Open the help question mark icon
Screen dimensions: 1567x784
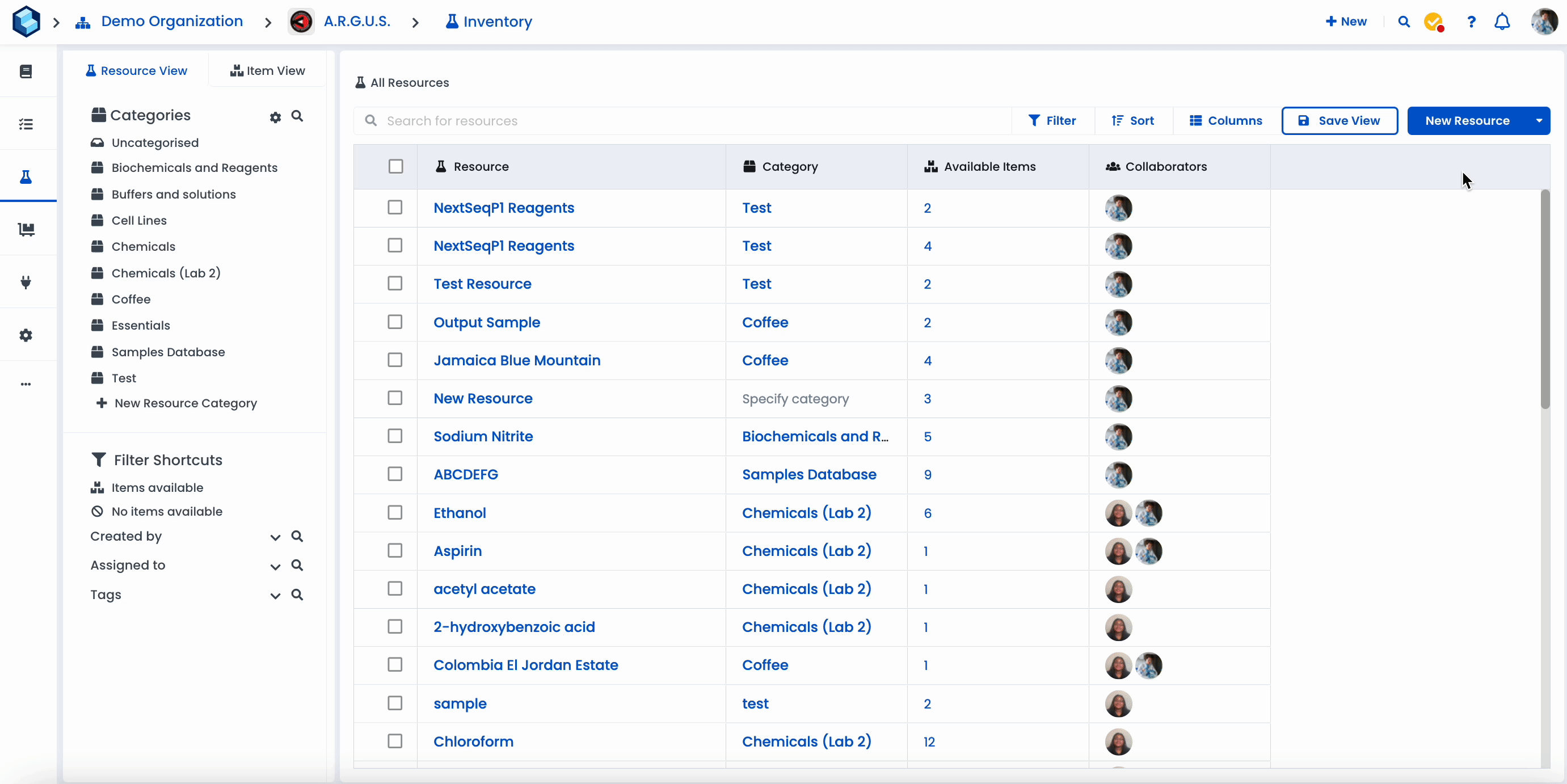click(x=1471, y=22)
